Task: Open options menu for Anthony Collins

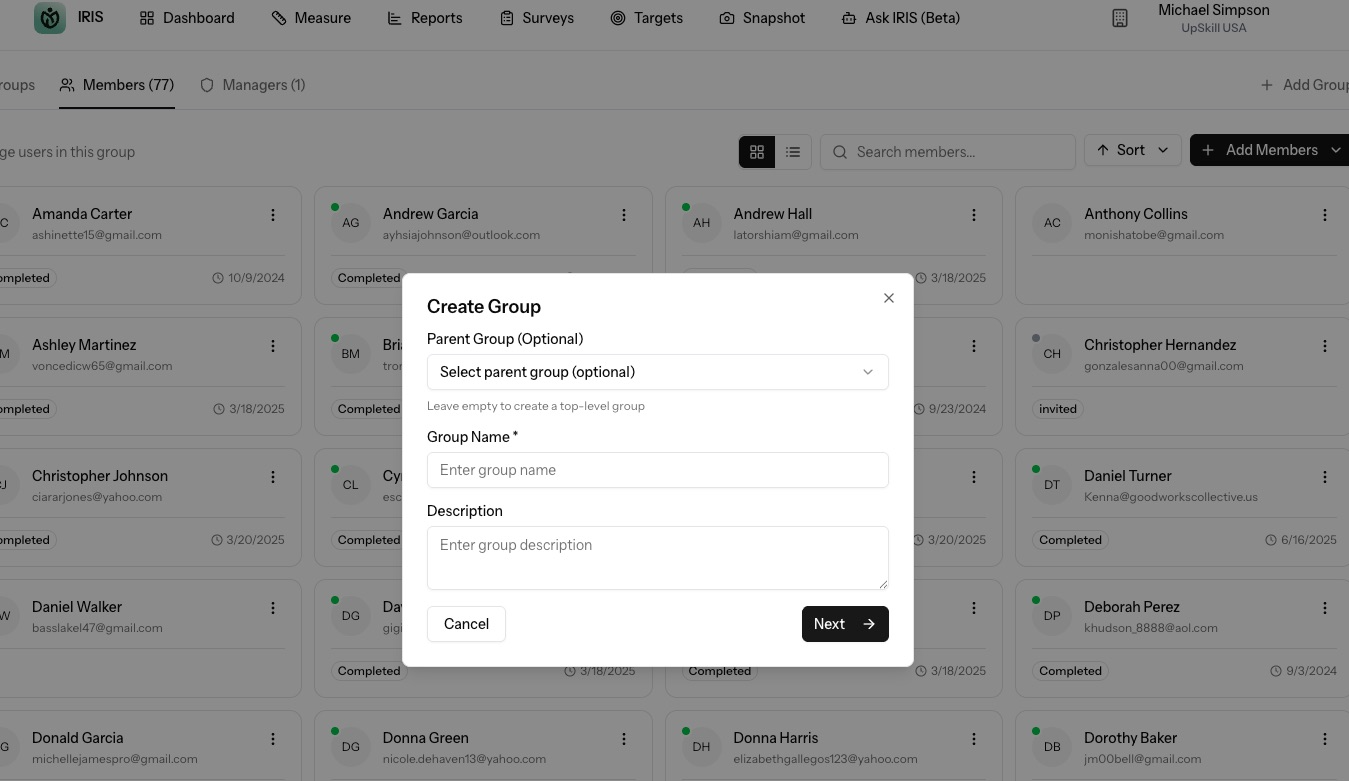Action: pyautogui.click(x=1325, y=215)
